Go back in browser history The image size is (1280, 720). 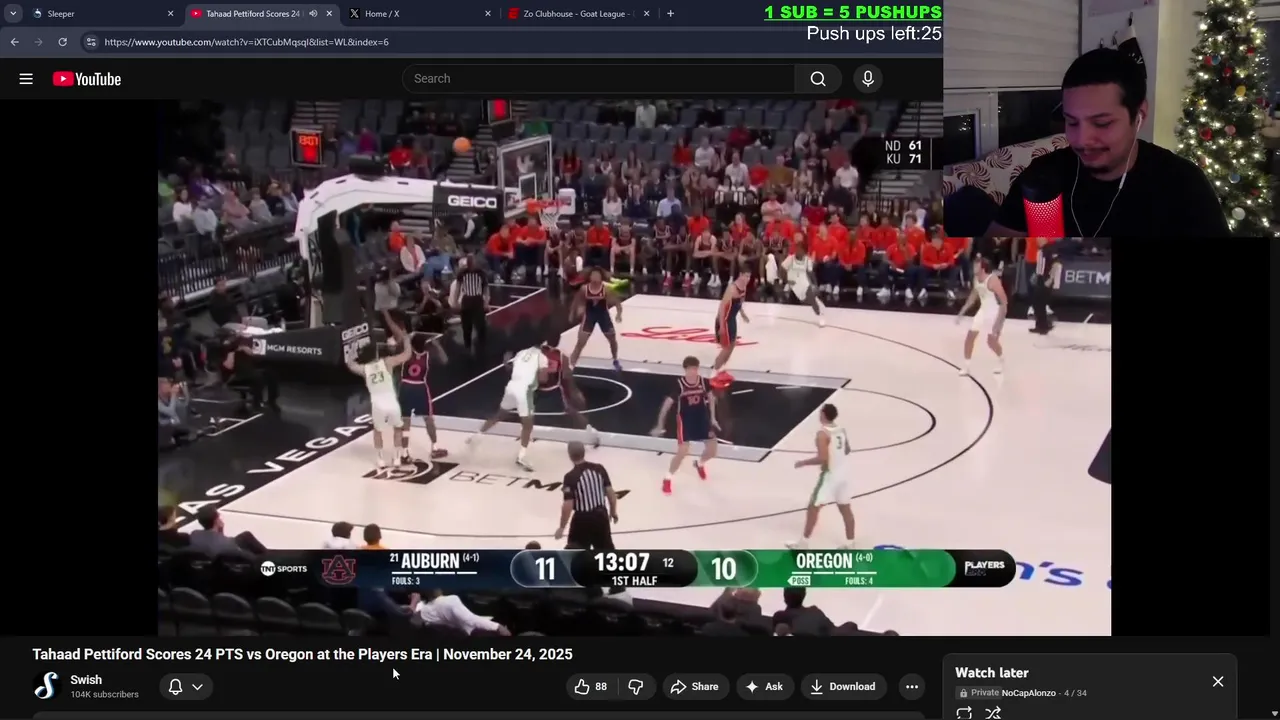tap(14, 42)
